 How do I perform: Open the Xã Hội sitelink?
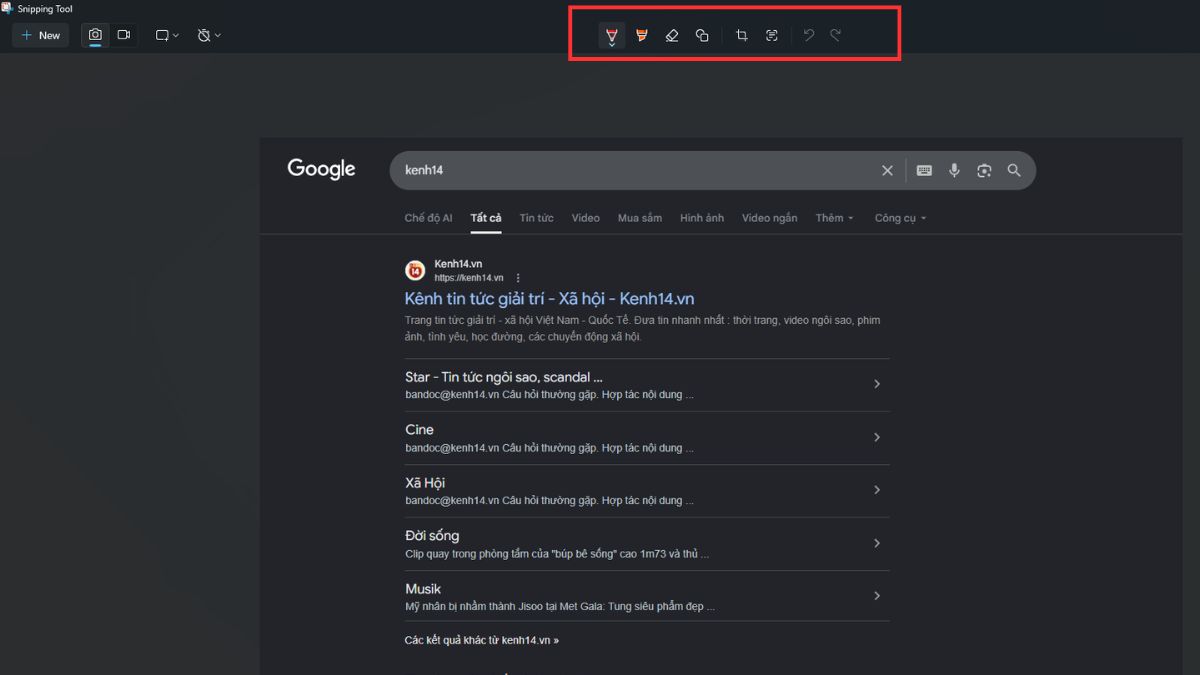coord(425,483)
